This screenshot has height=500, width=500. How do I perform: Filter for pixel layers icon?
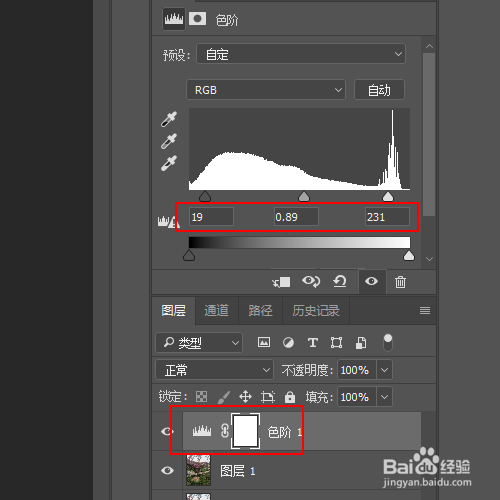(264, 342)
